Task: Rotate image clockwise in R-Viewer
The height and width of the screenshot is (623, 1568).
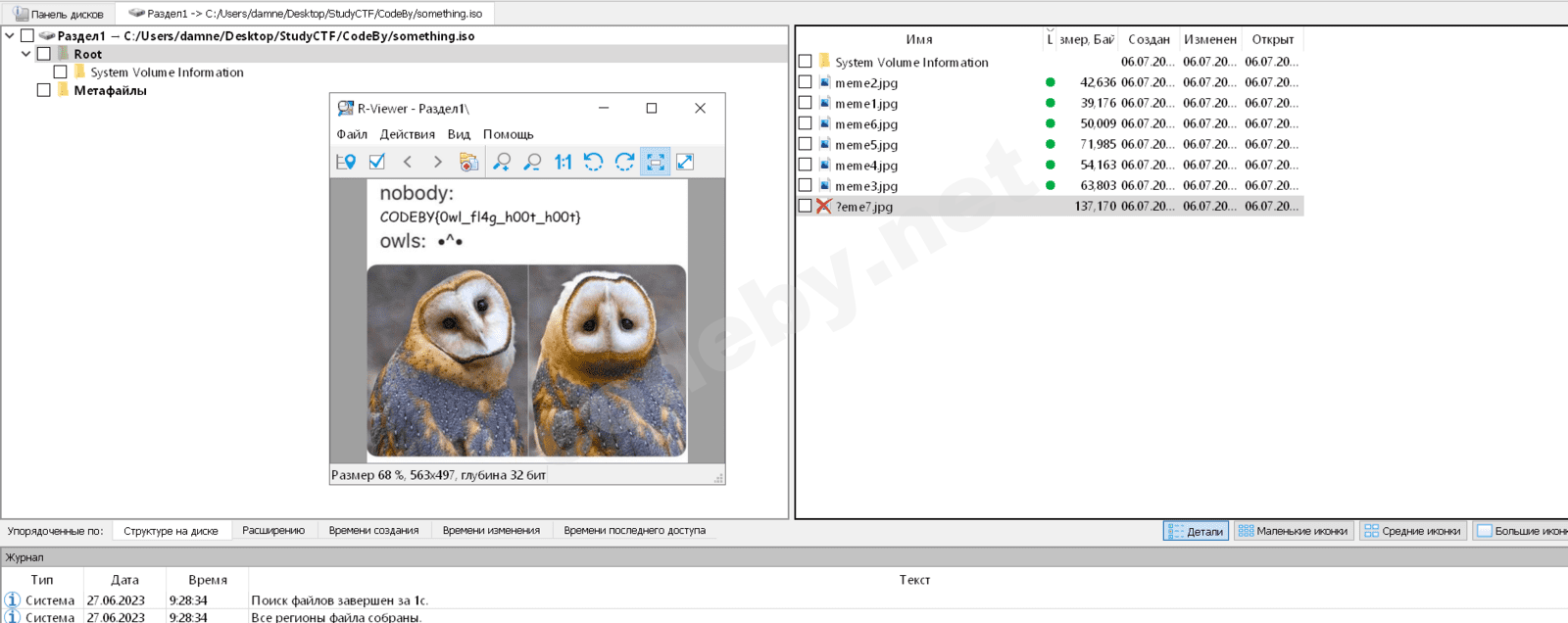Action: pos(624,162)
